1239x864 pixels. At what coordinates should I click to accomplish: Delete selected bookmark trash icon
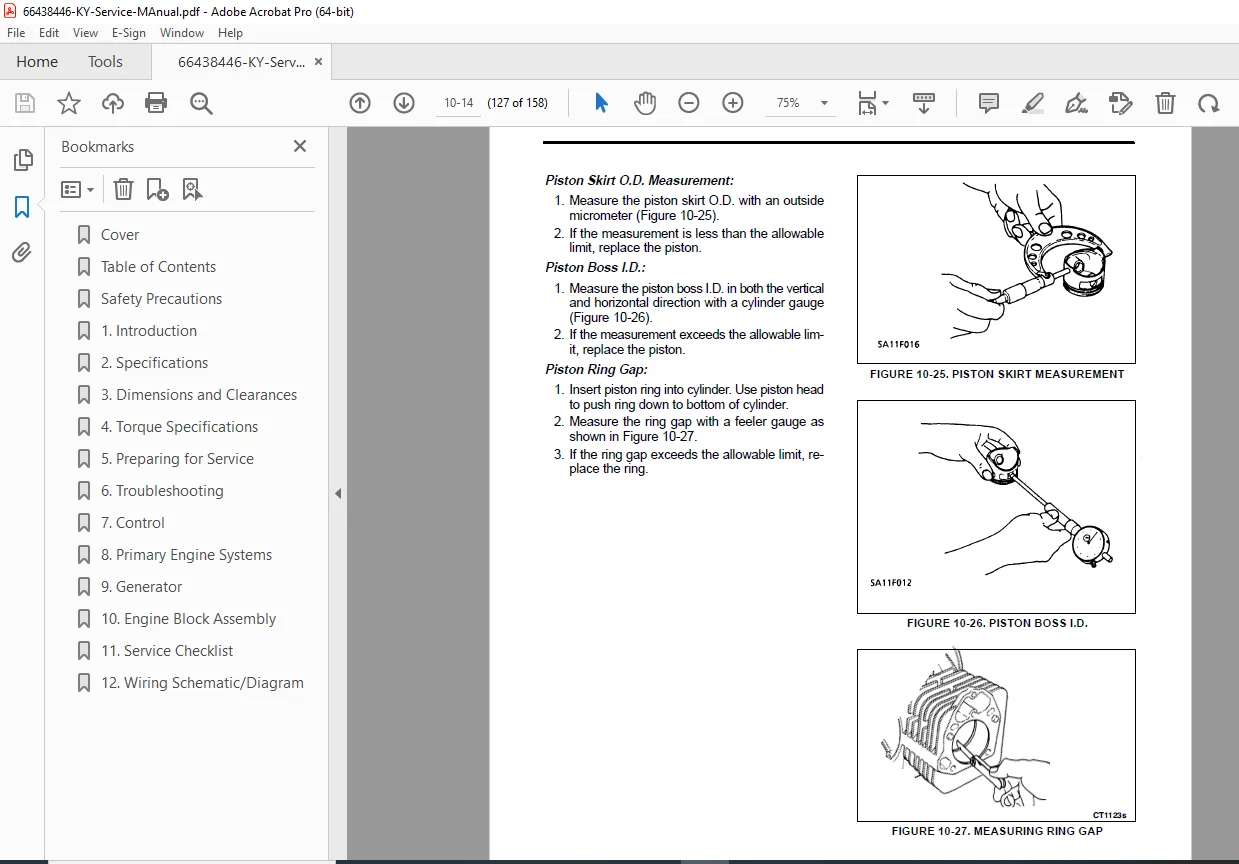point(123,189)
